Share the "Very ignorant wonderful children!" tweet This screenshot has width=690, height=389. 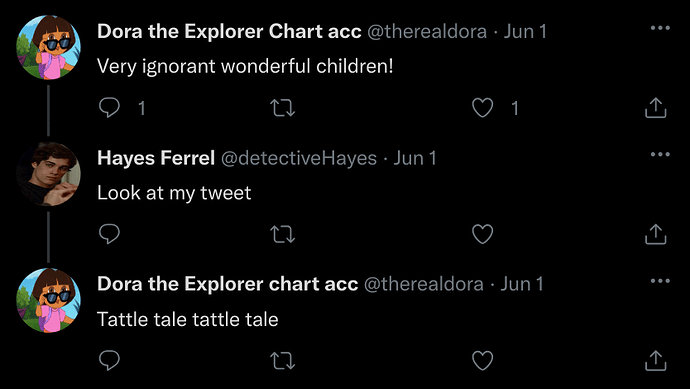tap(656, 108)
